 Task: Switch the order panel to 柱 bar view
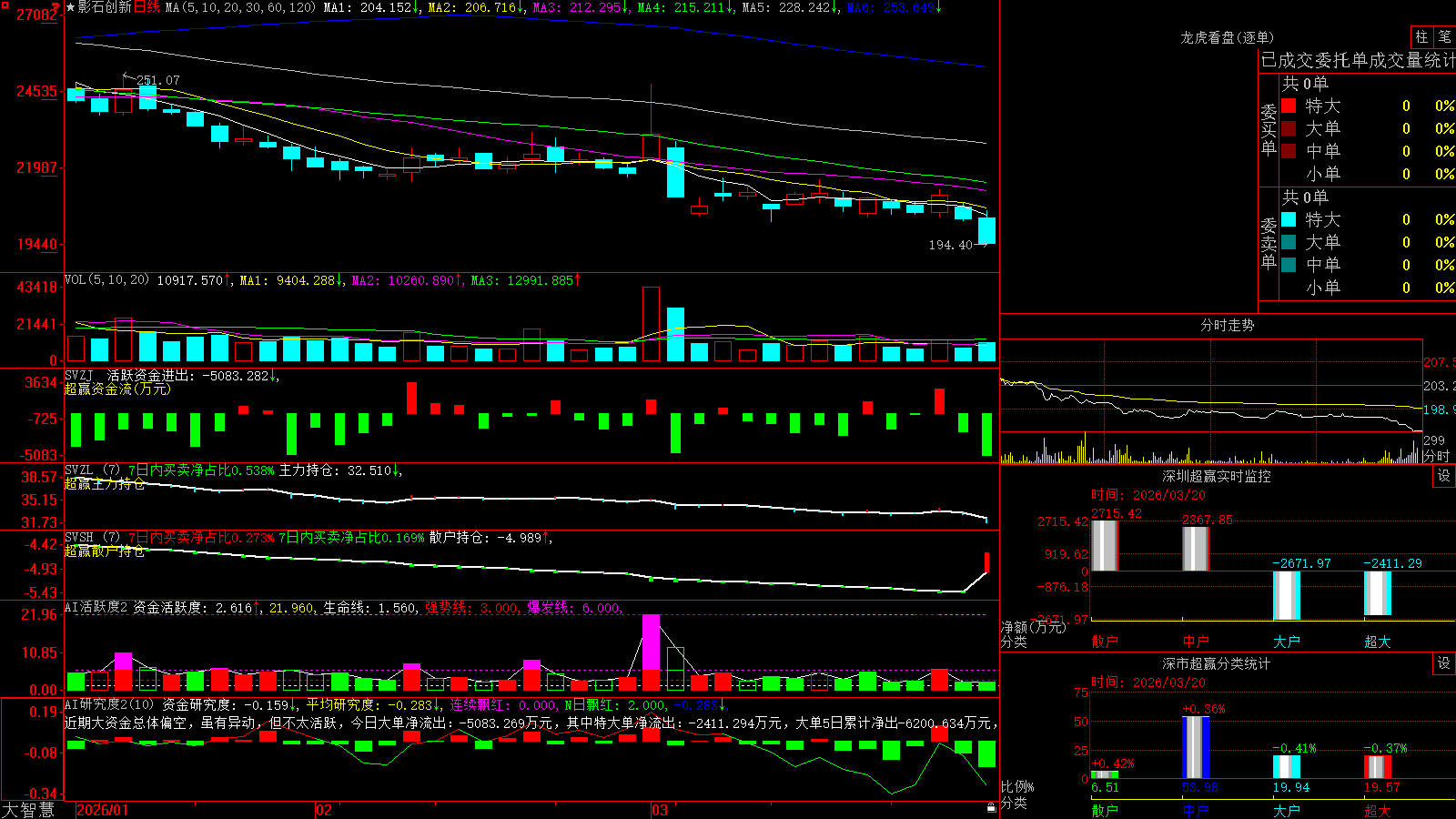point(1421,36)
